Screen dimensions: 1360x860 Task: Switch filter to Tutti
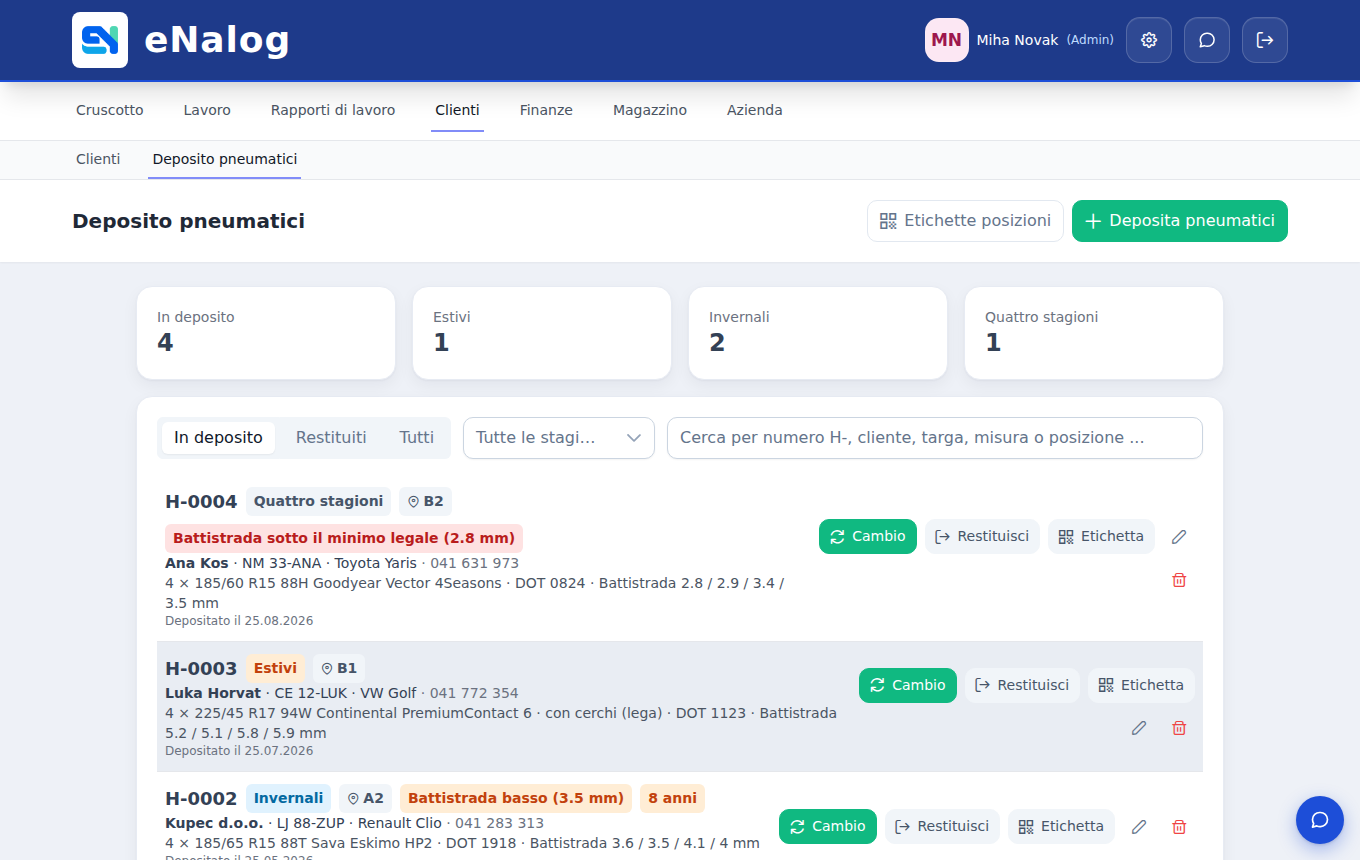417,438
